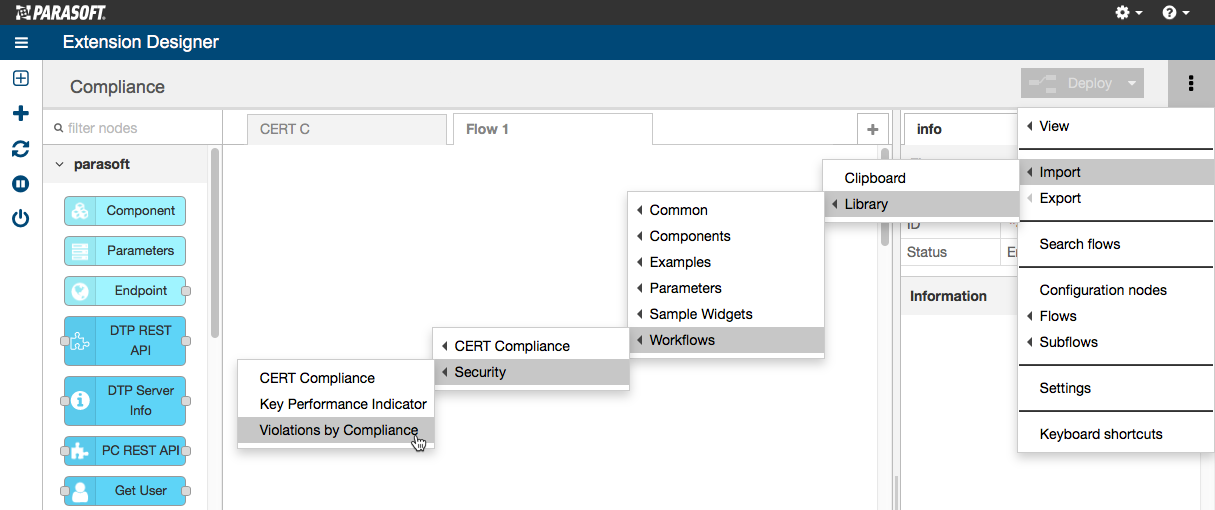Open the hamburger navigation menu
The image size is (1215, 510).
pyautogui.click(x=21, y=43)
